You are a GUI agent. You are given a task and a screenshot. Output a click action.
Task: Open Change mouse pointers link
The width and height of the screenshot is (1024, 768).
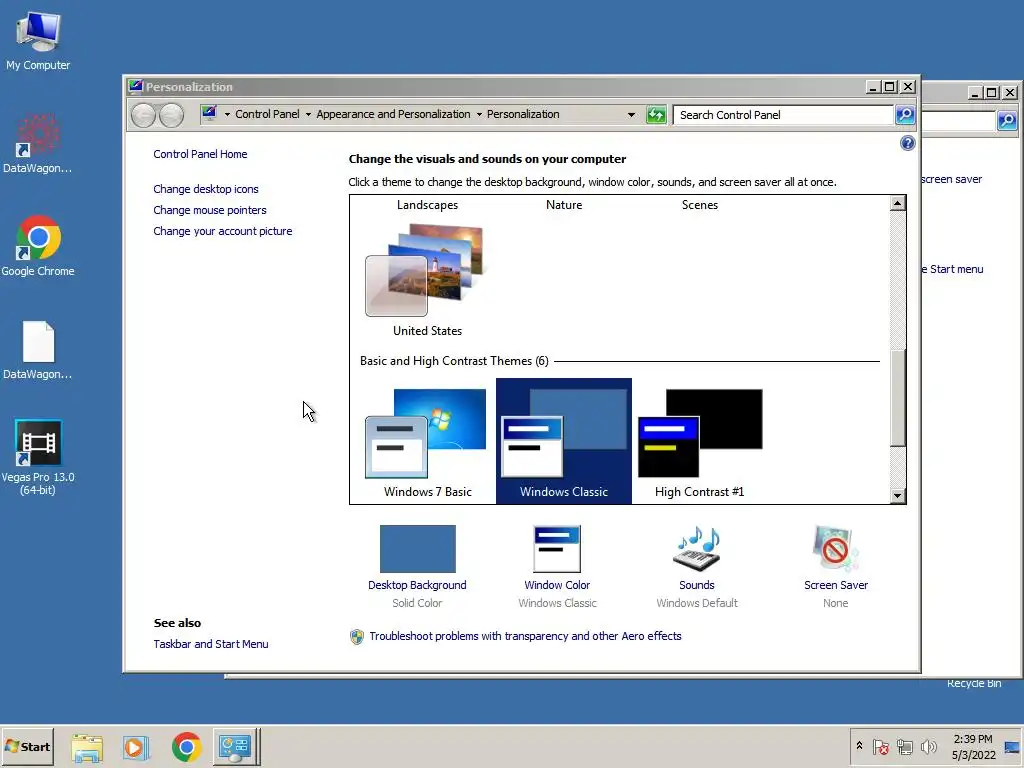[x=210, y=210]
